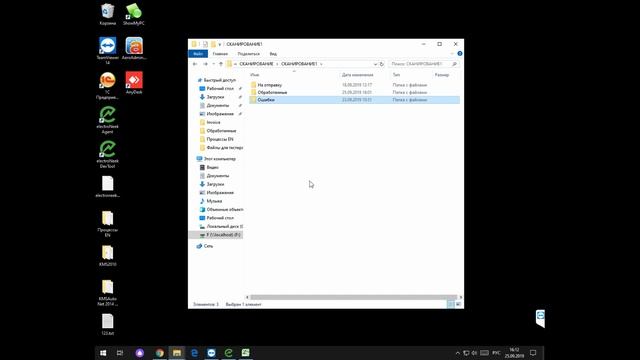Viewport: 640px width, 360px height.
Task: Select the 1C Предприятие desktop icon
Action: (108, 85)
